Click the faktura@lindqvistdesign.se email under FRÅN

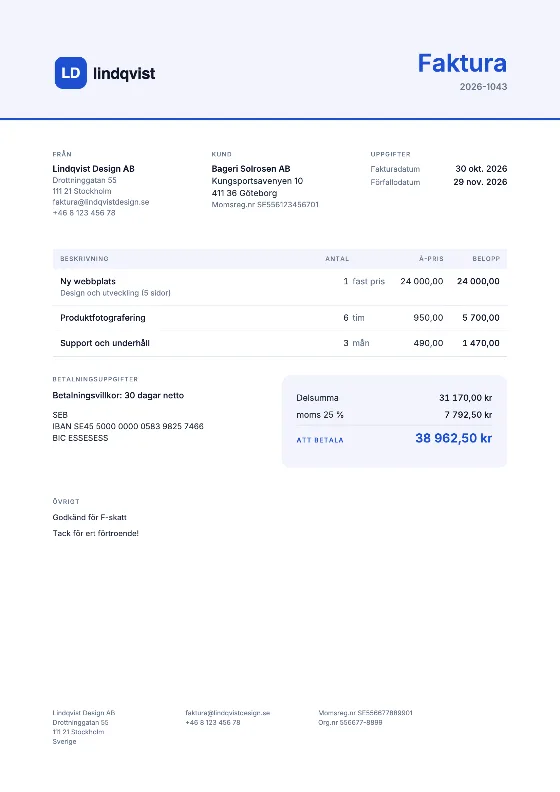[x=101, y=202]
